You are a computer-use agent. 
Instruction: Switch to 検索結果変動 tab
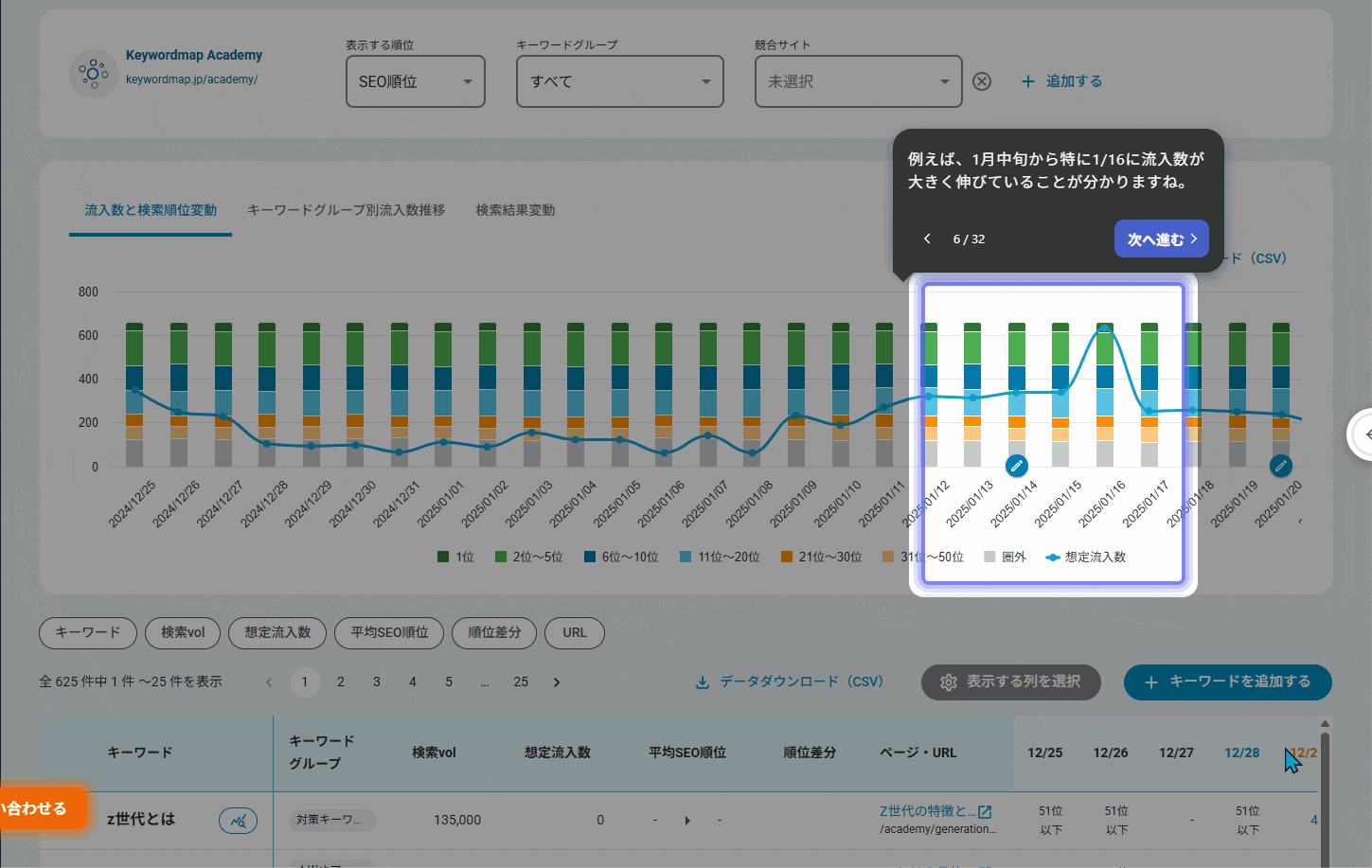coord(515,210)
